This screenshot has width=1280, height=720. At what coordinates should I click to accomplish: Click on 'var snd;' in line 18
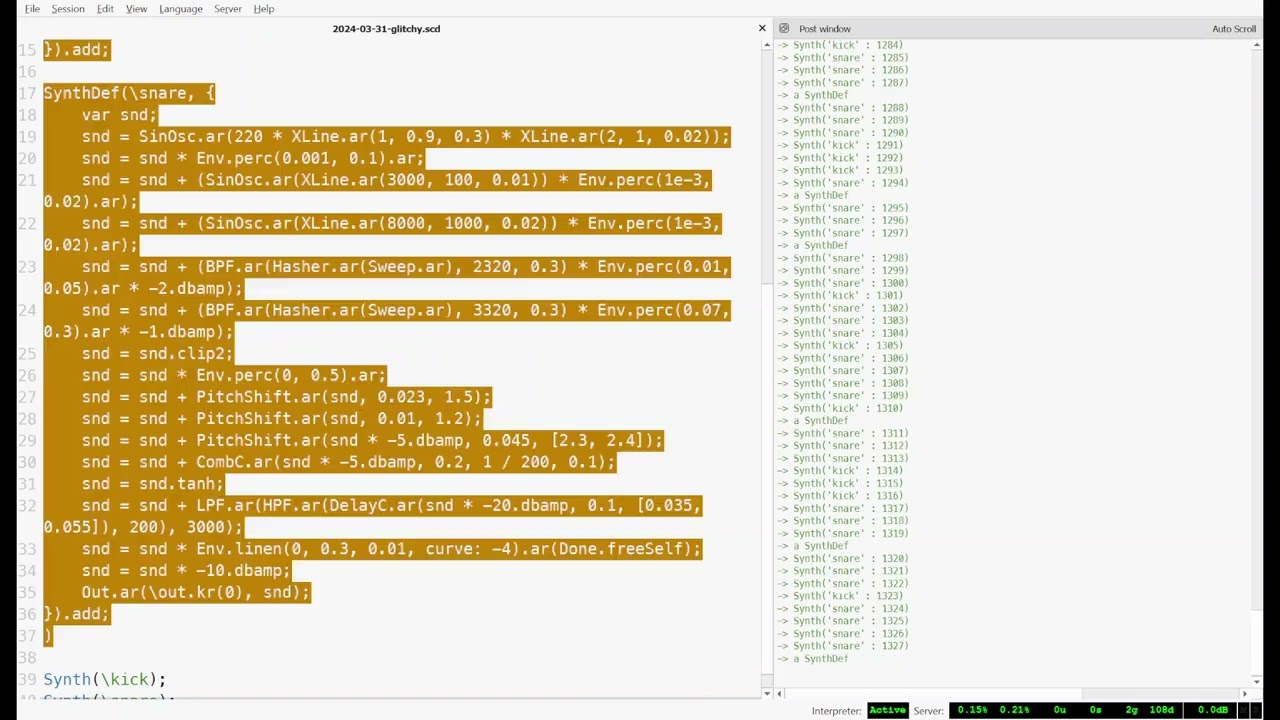tap(119, 115)
